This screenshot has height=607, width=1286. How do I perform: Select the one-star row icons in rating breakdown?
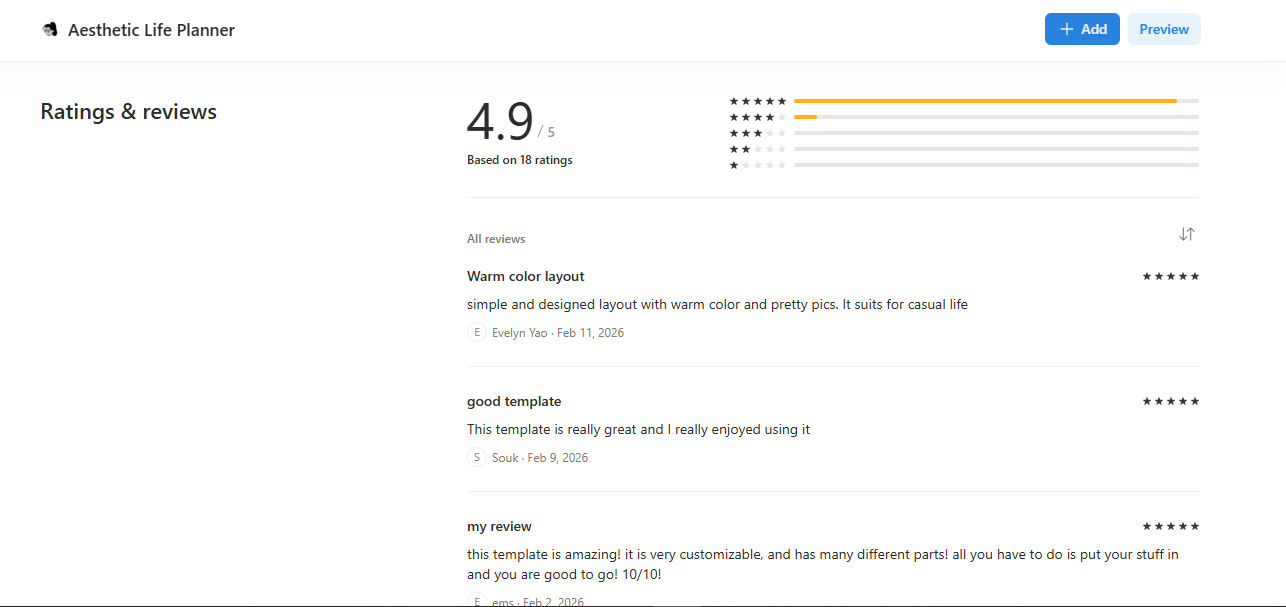(x=758, y=165)
